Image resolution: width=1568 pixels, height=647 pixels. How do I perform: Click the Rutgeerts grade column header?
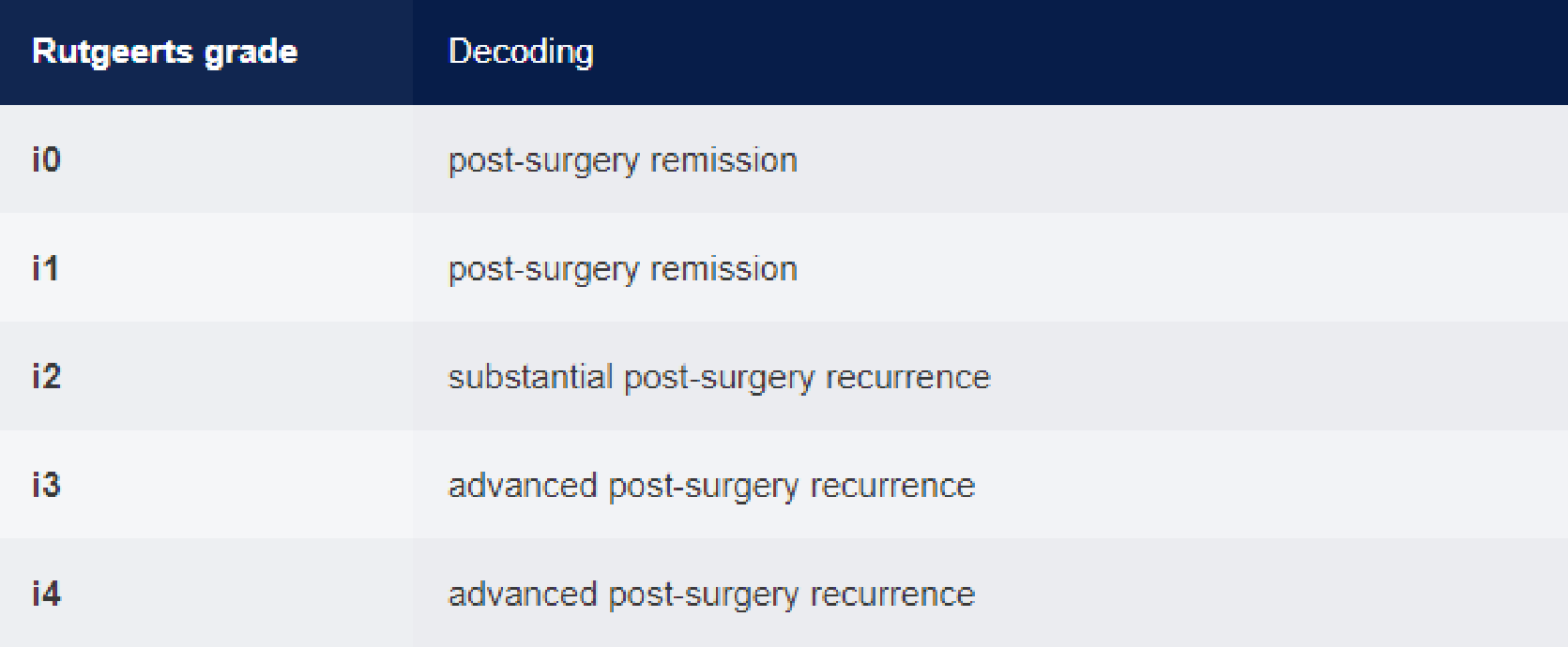tap(164, 52)
